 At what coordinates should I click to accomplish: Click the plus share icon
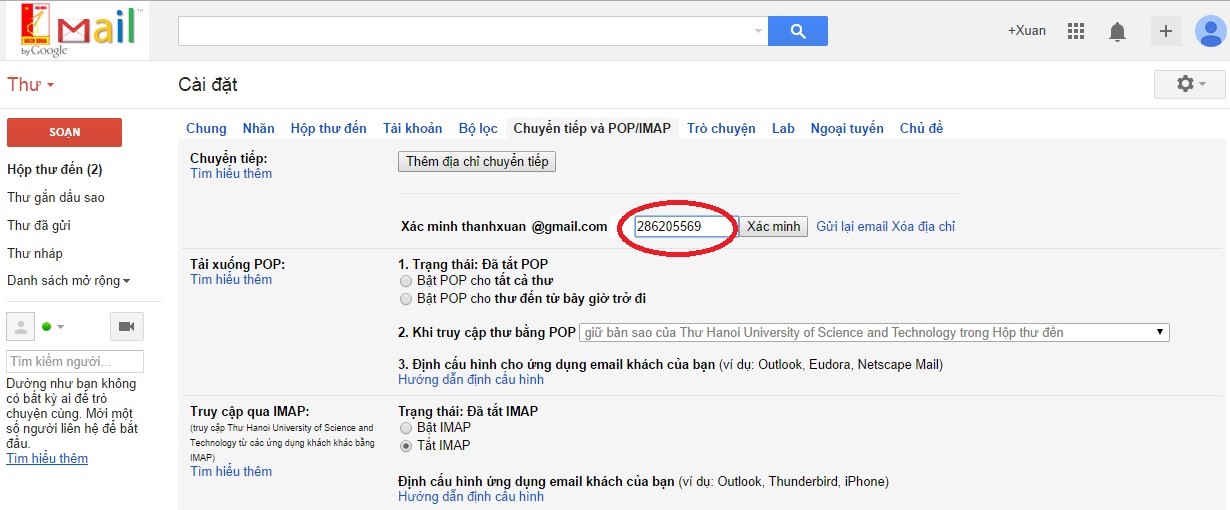(x=1165, y=31)
